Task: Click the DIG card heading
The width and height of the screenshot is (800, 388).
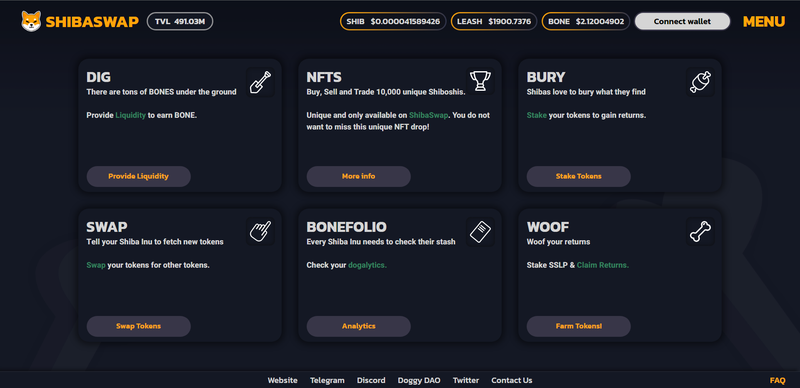Action: (98, 77)
